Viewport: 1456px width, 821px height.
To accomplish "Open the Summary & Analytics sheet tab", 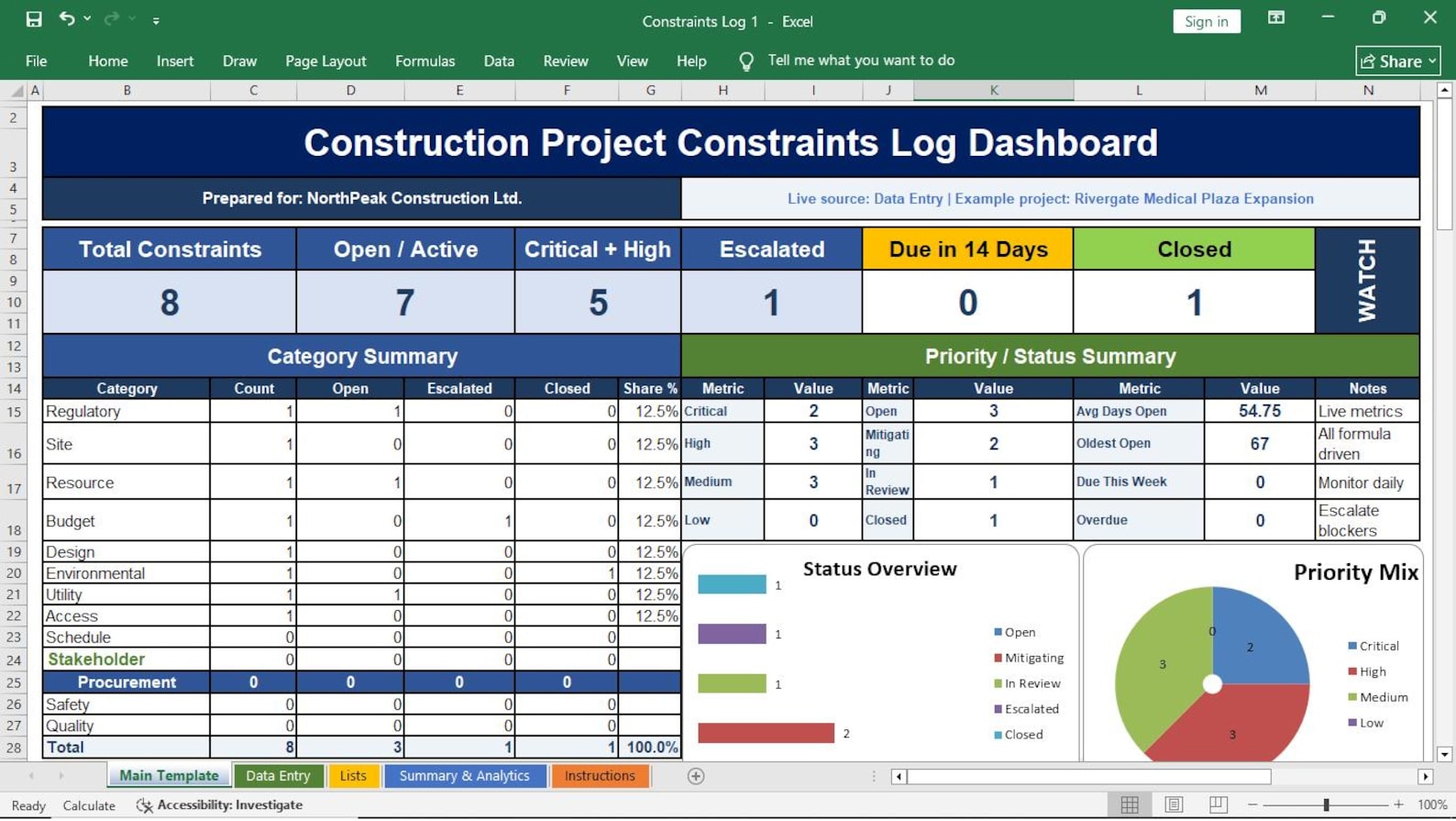I will pos(465,776).
